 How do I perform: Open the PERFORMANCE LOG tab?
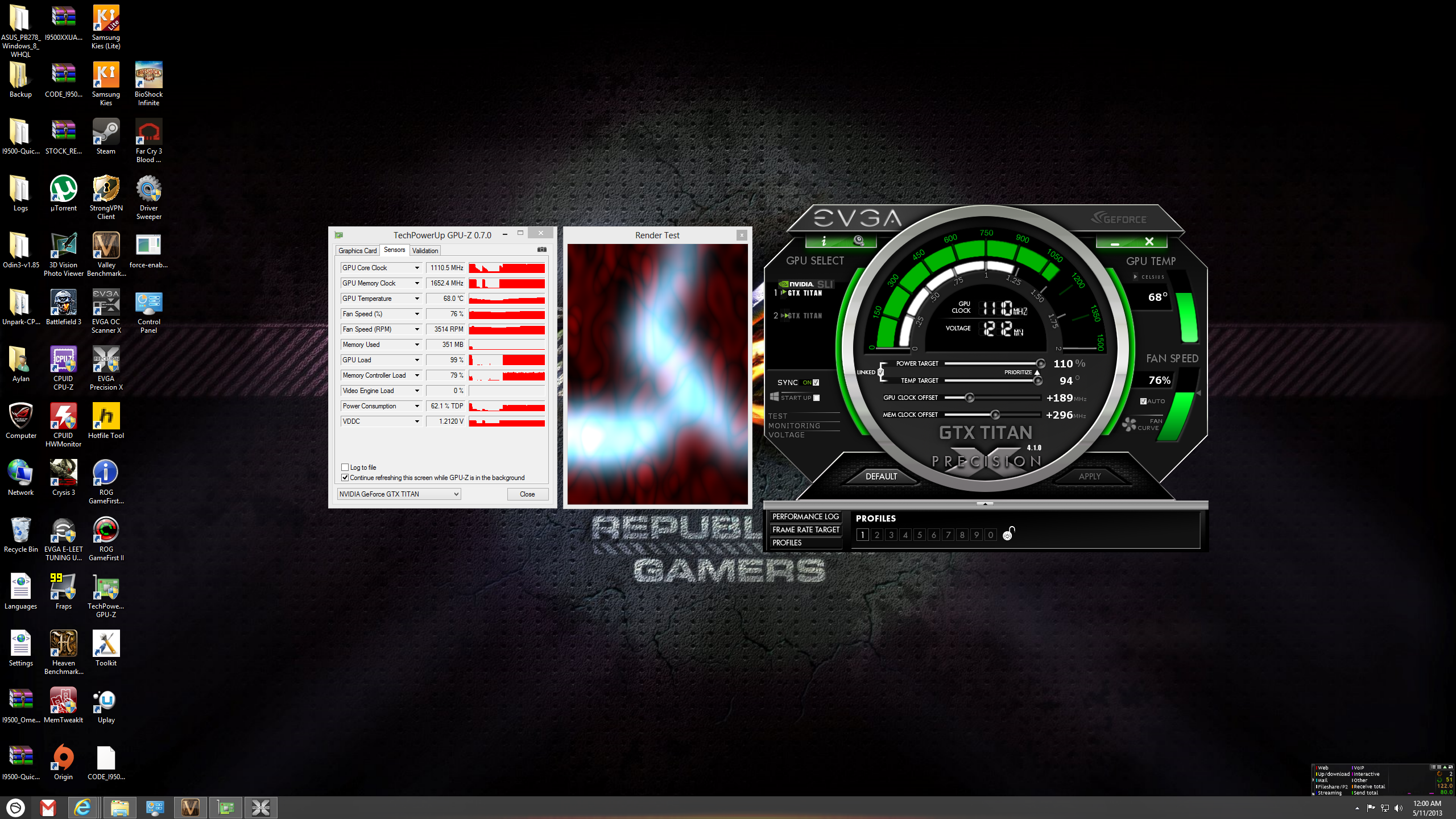click(x=805, y=516)
